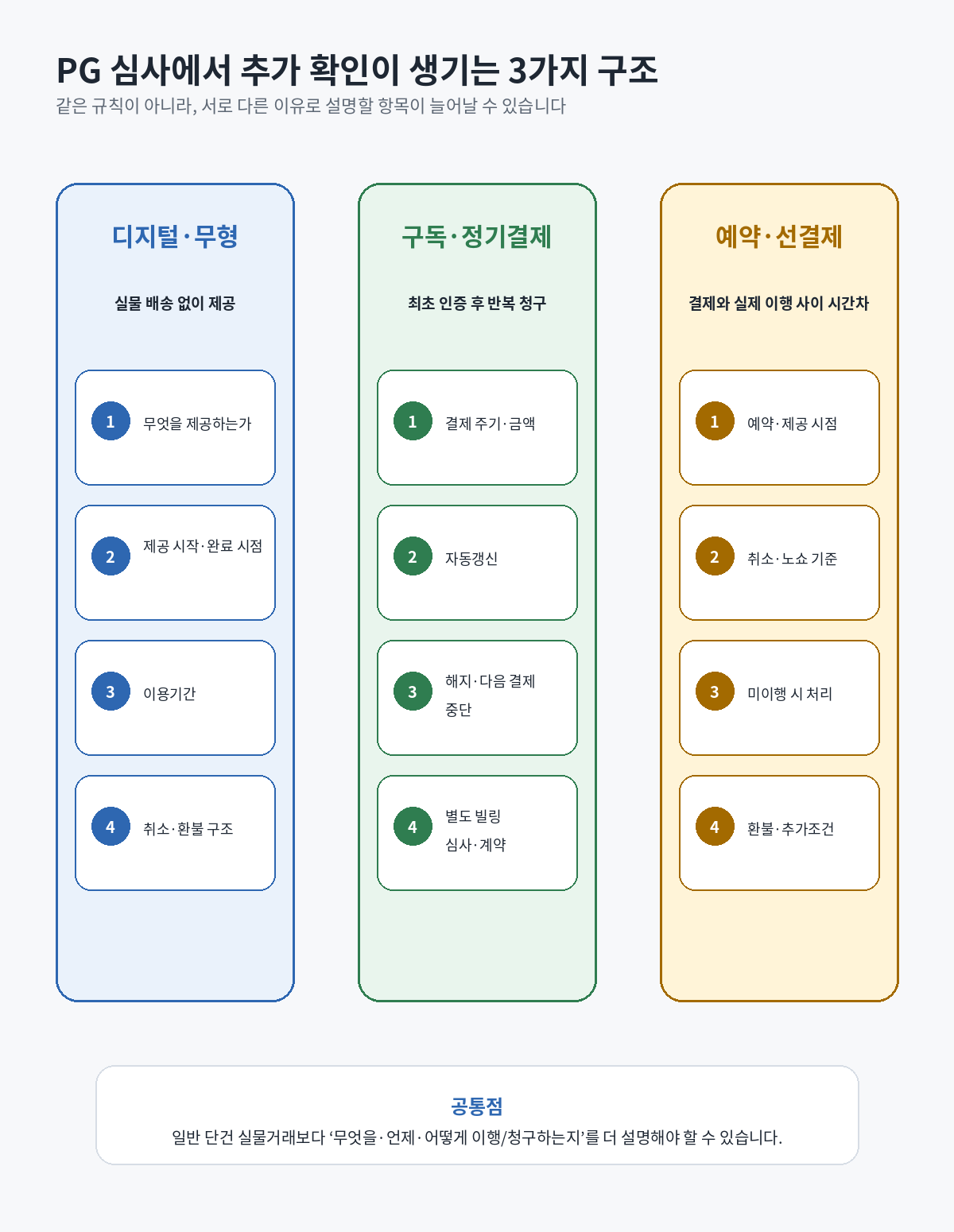Click blue number 4 circle beside 취소·환불 구조
The width and height of the screenshot is (954, 1232).
(x=111, y=827)
